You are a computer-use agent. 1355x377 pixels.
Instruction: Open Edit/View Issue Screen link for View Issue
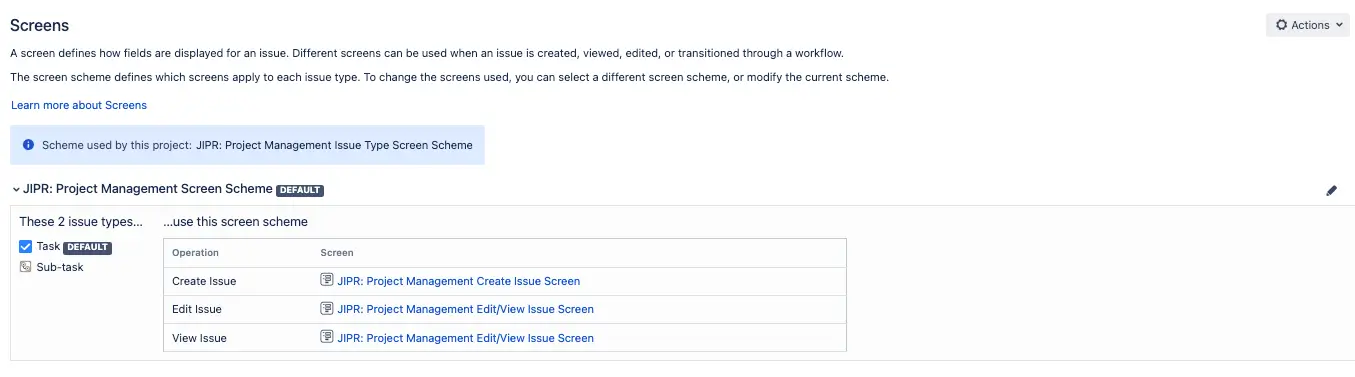point(466,338)
